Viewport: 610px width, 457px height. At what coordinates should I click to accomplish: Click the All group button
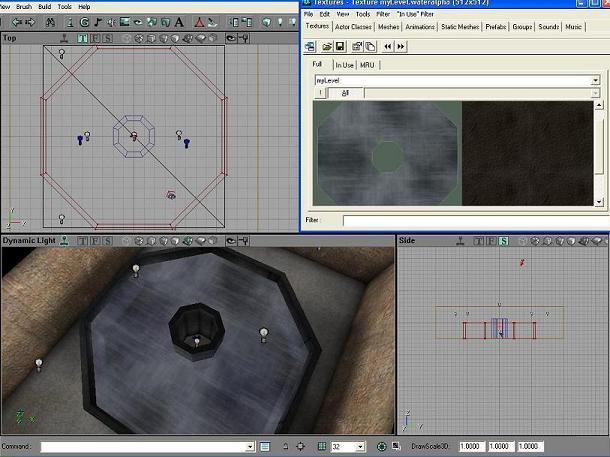345,93
